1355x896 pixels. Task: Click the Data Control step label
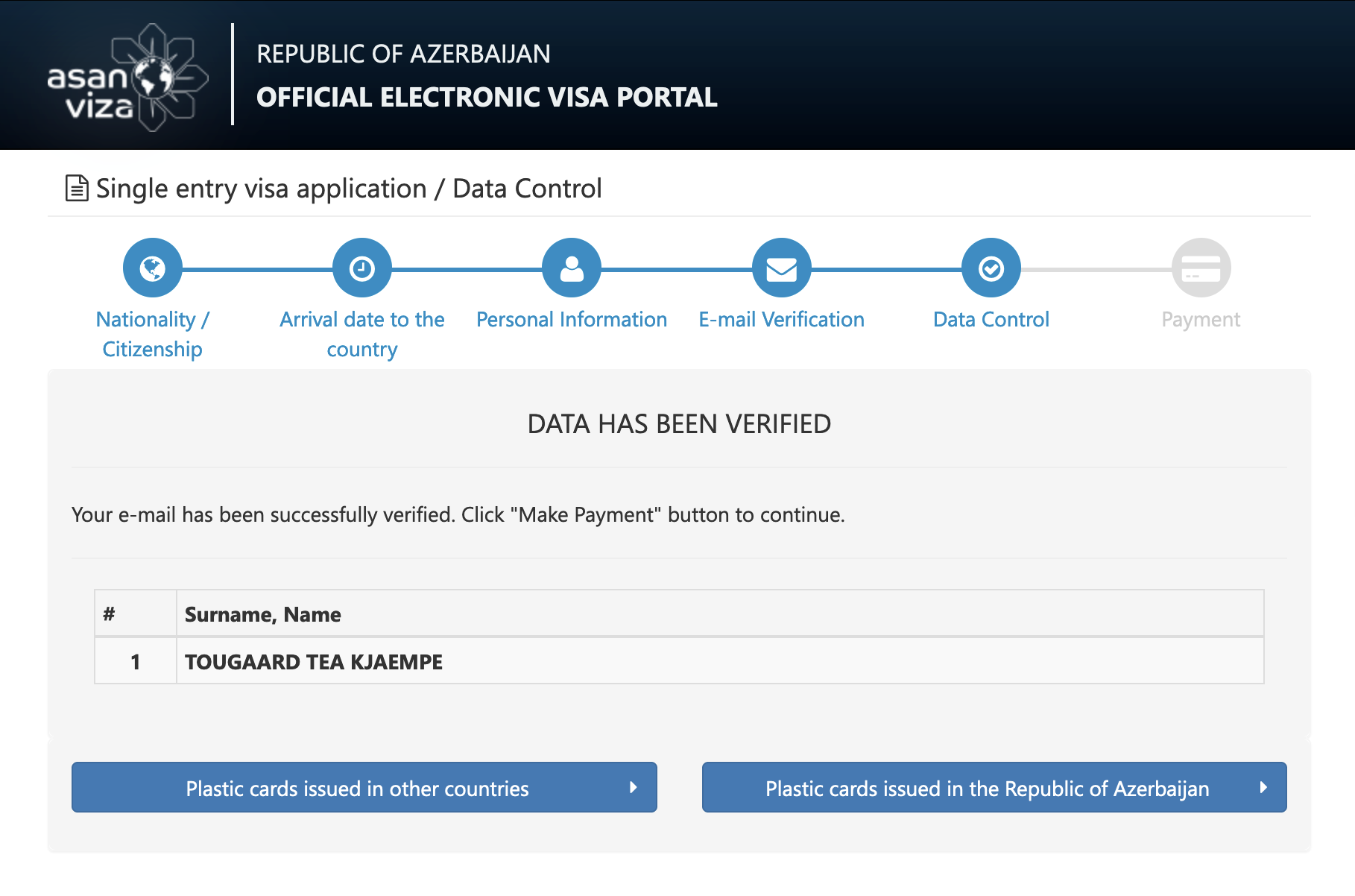click(991, 320)
